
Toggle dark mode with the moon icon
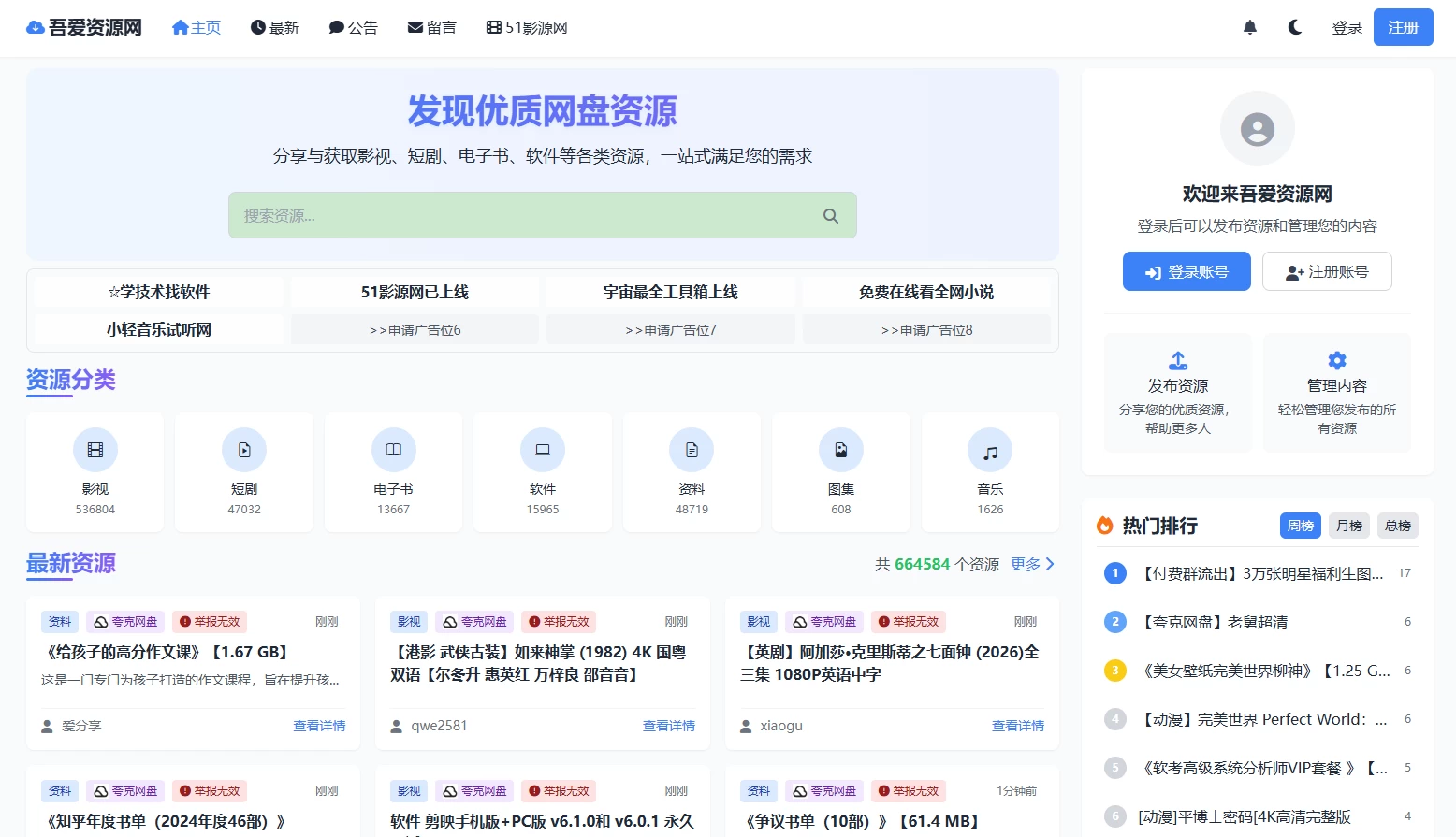1294,27
